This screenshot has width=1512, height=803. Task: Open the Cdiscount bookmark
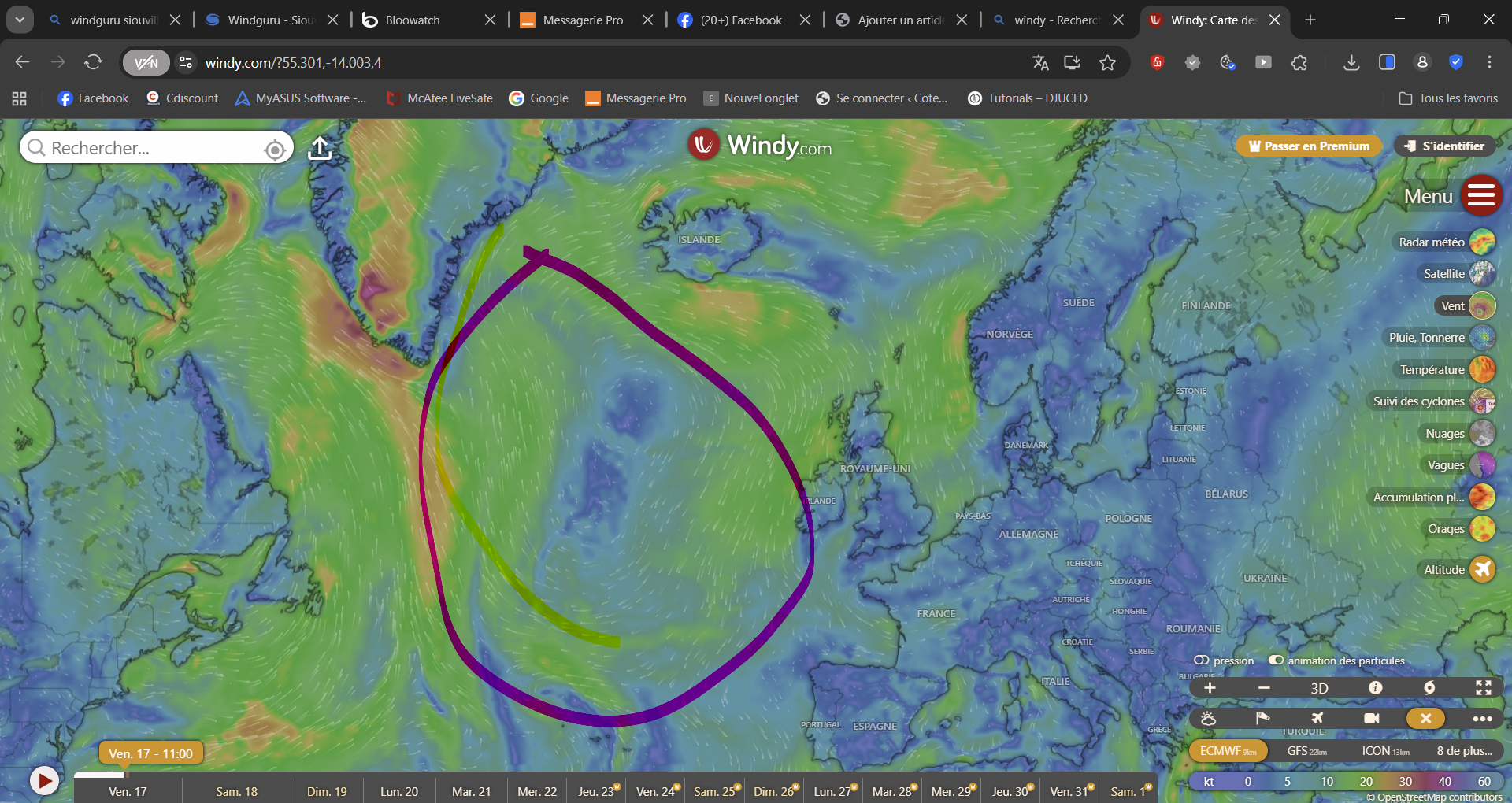[182, 98]
